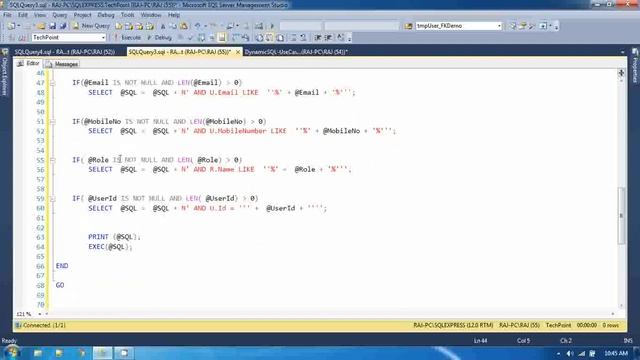Screen dimensions: 640x360
Task: Collapse the IF @Email block at line 47
Action: [53, 83]
